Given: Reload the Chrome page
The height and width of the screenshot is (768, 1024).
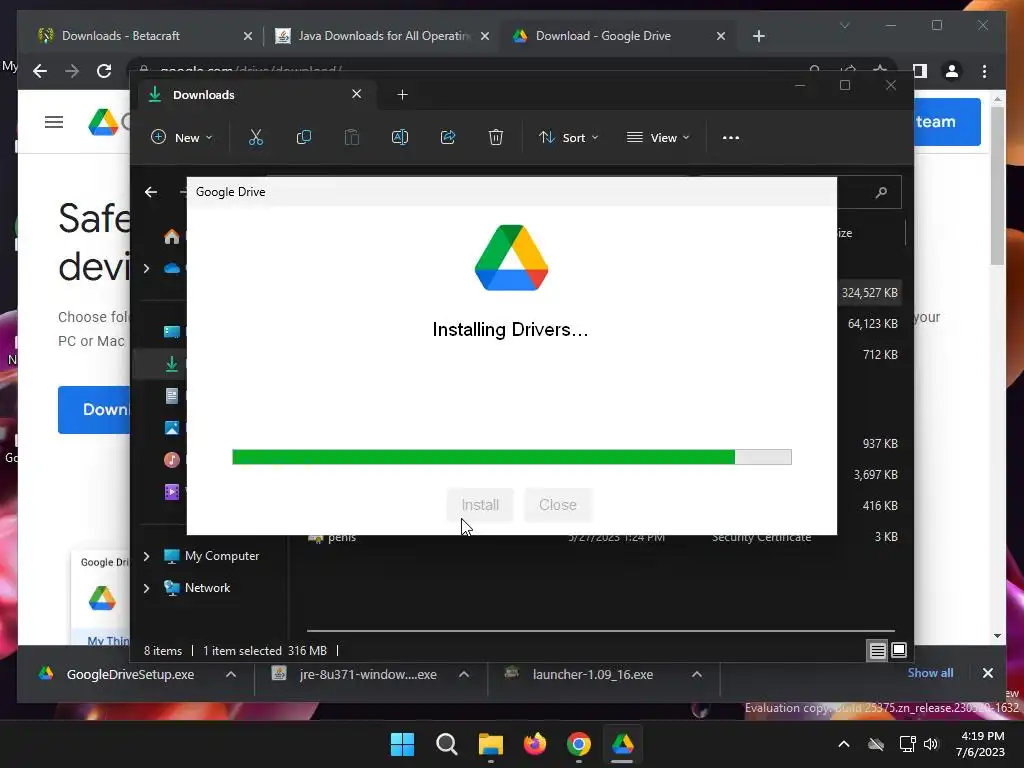Looking at the screenshot, I should click(104, 71).
